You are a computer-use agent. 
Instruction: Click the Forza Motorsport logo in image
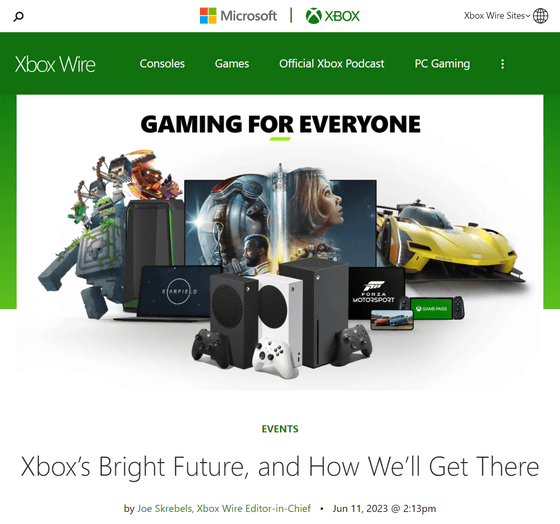point(374,292)
